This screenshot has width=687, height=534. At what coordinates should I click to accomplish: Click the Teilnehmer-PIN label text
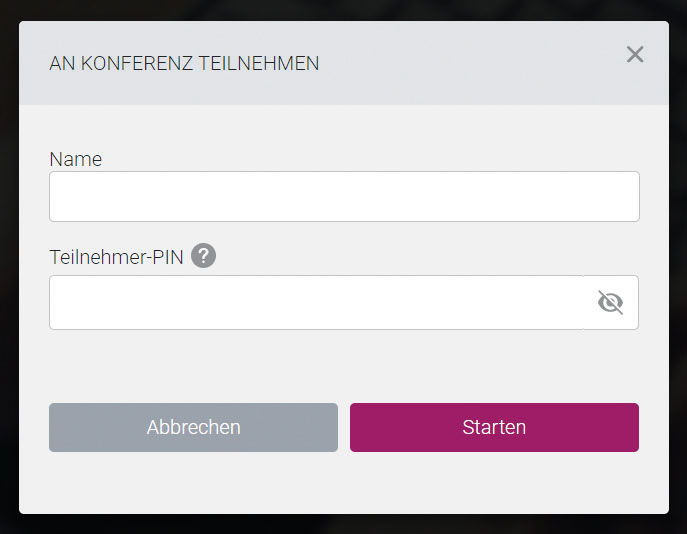tap(117, 257)
